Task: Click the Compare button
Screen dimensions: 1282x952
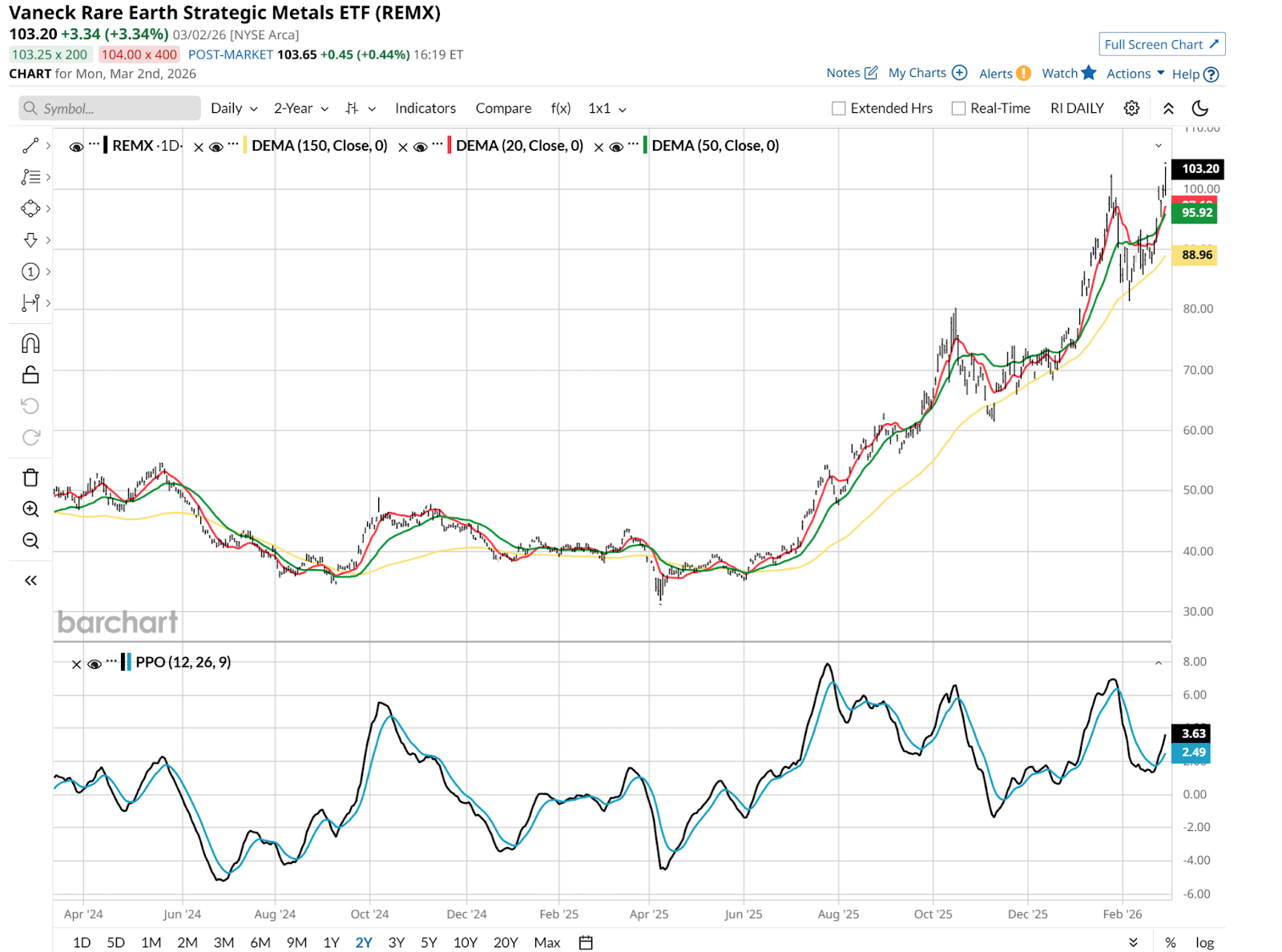Action: [x=503, y=108]
